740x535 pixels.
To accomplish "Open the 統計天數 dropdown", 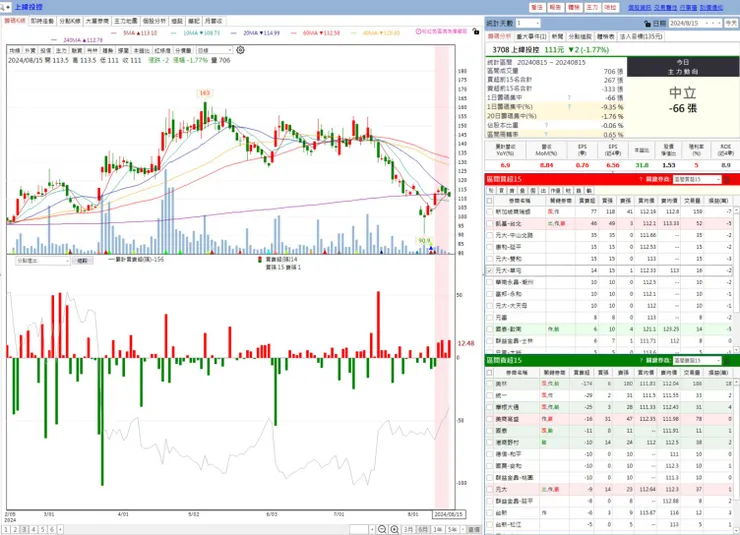I will [x=537, y=23].
